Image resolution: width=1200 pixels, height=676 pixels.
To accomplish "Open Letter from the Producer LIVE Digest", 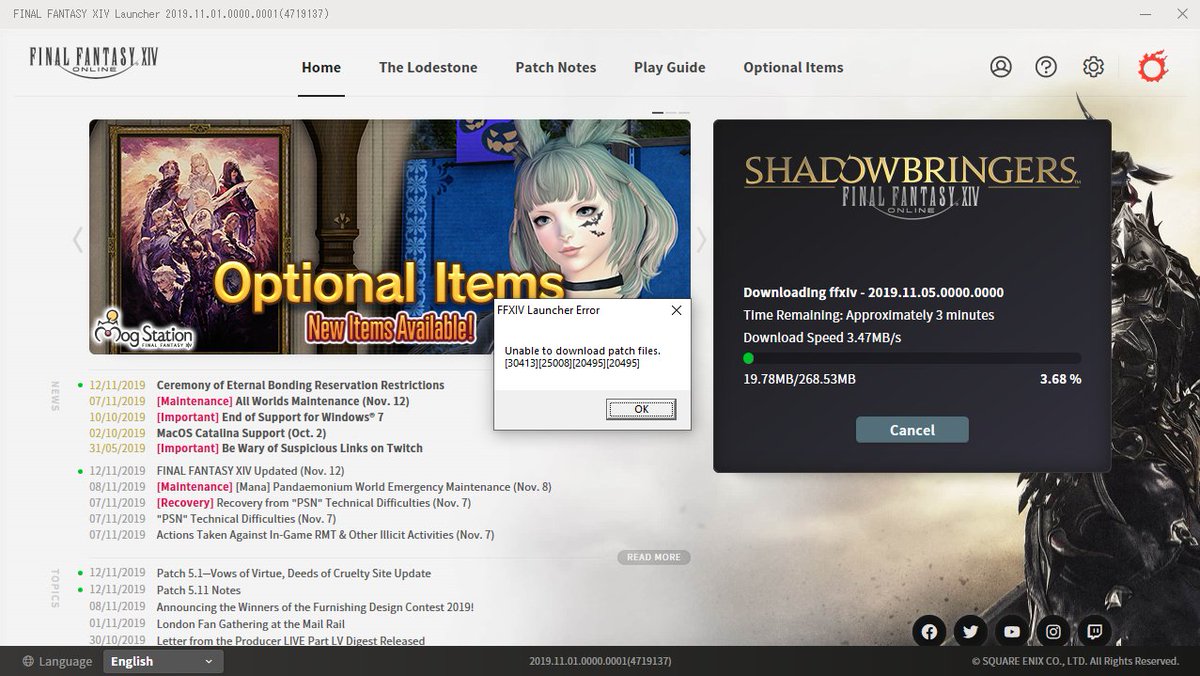I will 290,641.
